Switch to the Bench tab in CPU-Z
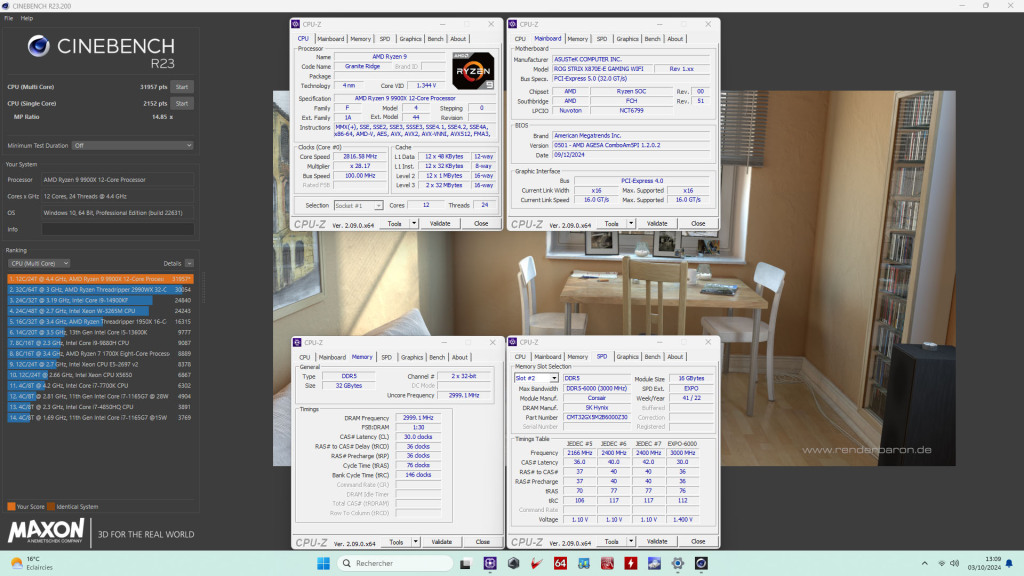1024x576 pixels. (x=434, y=38)
